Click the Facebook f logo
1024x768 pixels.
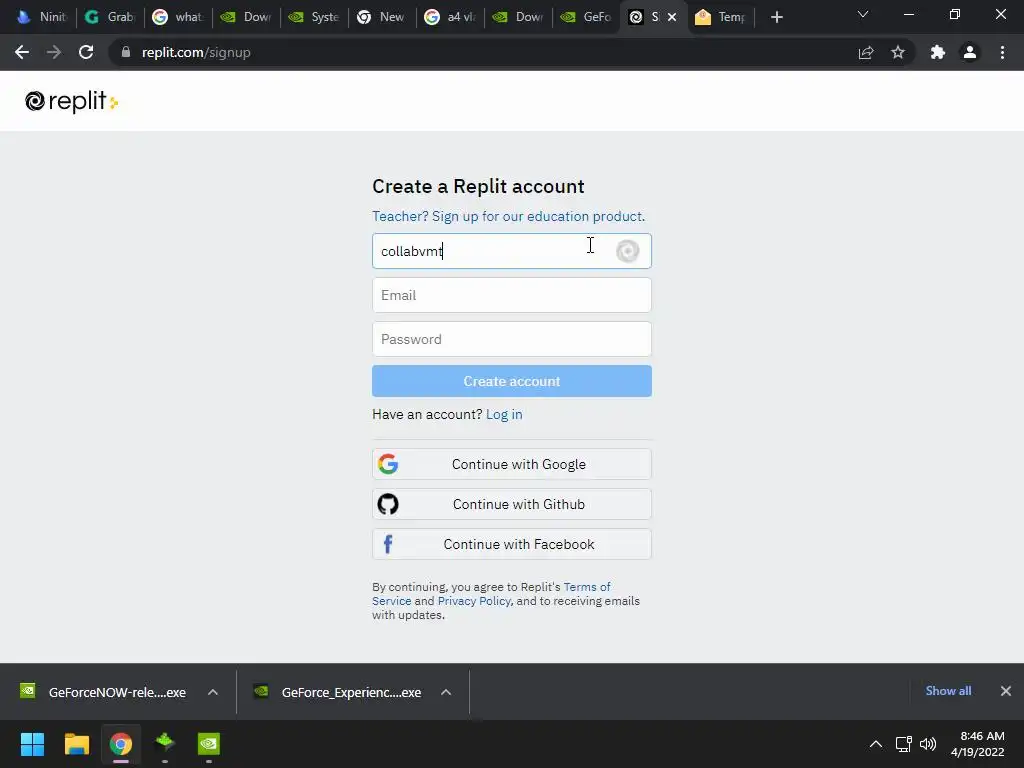click(388, 544)
